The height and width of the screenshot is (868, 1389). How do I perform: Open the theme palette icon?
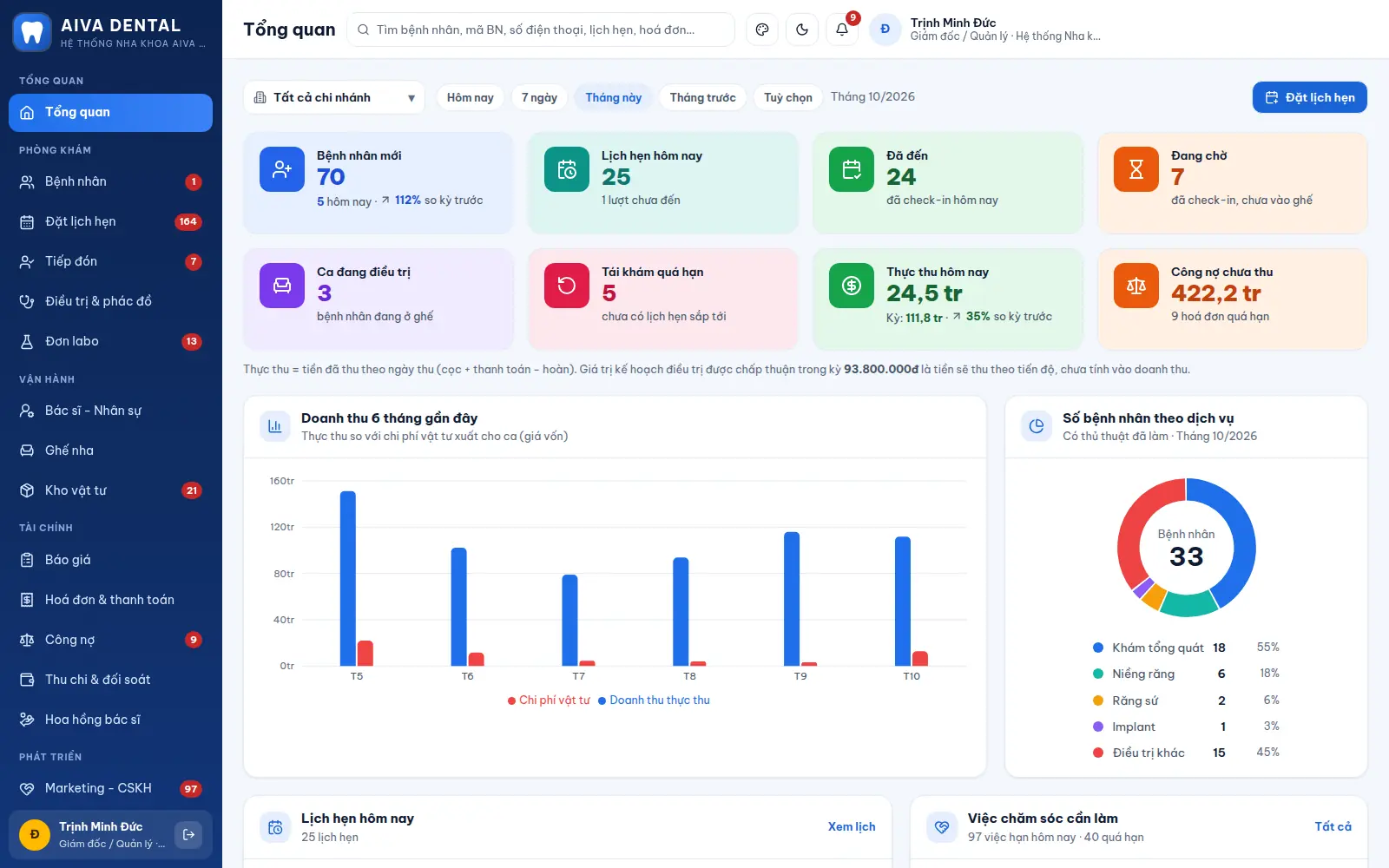[762, 30]
